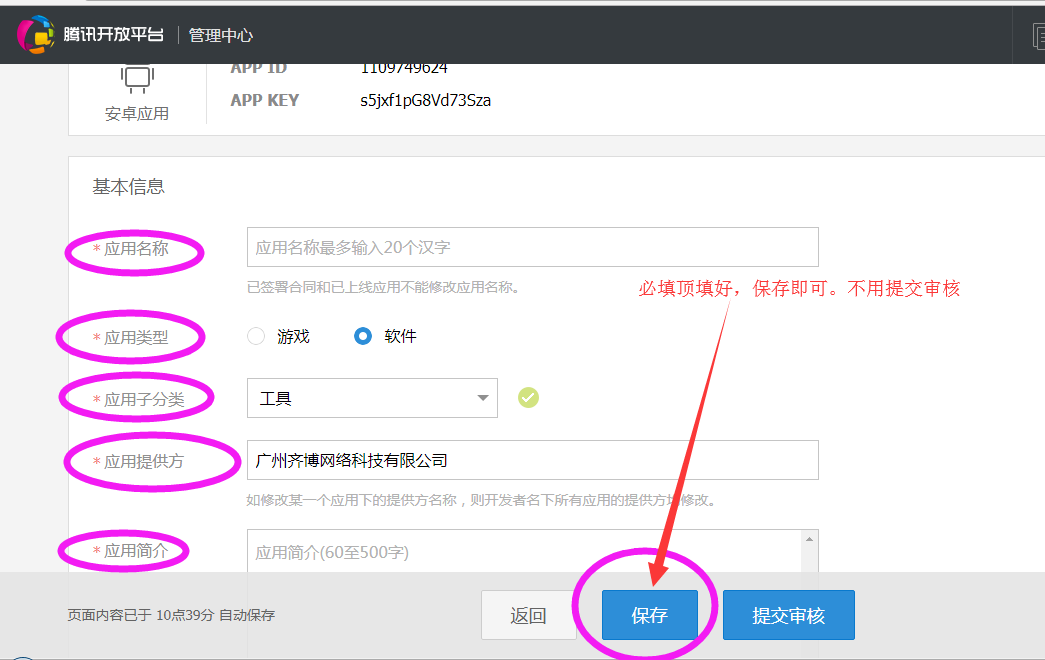The height and width of the screenshot is (660, 1045).
Task: Click the green validation checkmark icon
Action: coord(528,398)
